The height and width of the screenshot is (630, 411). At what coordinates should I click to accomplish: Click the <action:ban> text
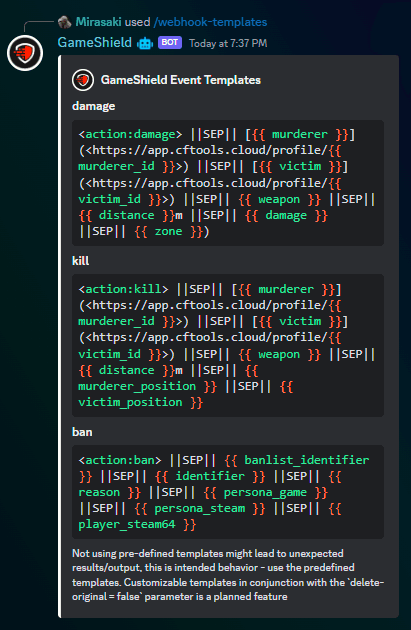(120, 460)
